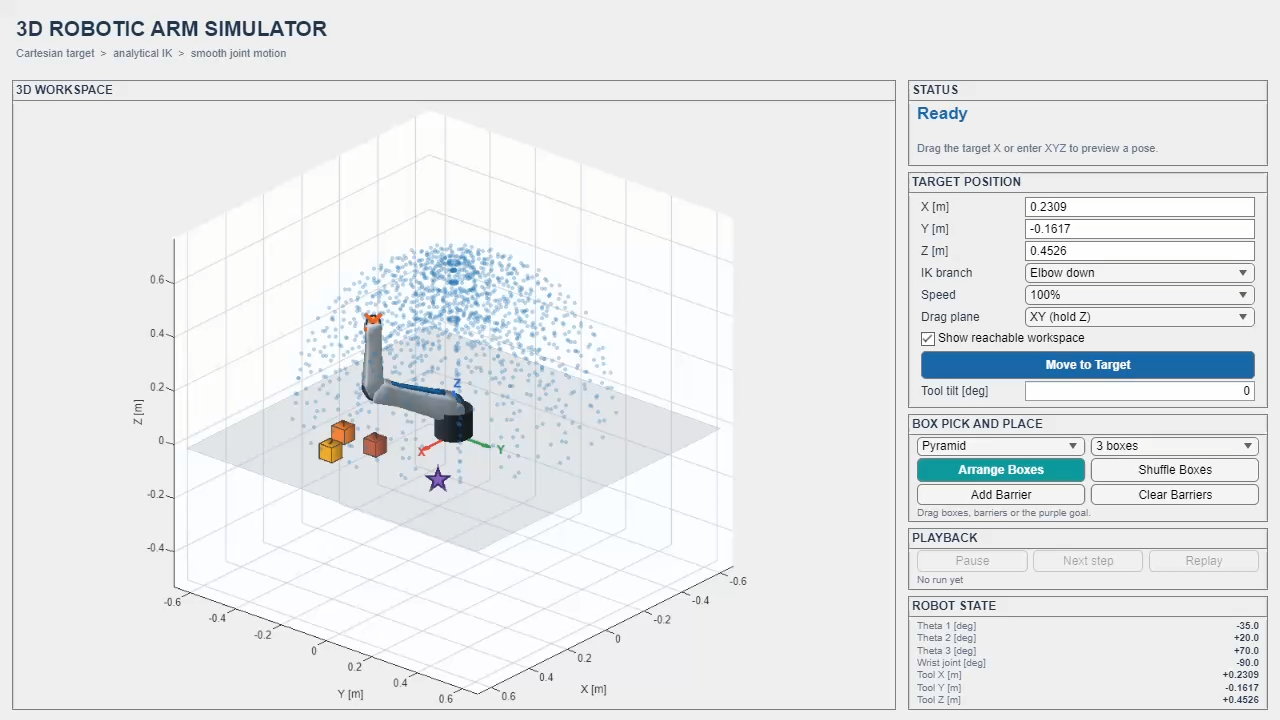Expand the 3 boxes count dropdown
Screen dimensions: 1280x720
point(1175,446)
